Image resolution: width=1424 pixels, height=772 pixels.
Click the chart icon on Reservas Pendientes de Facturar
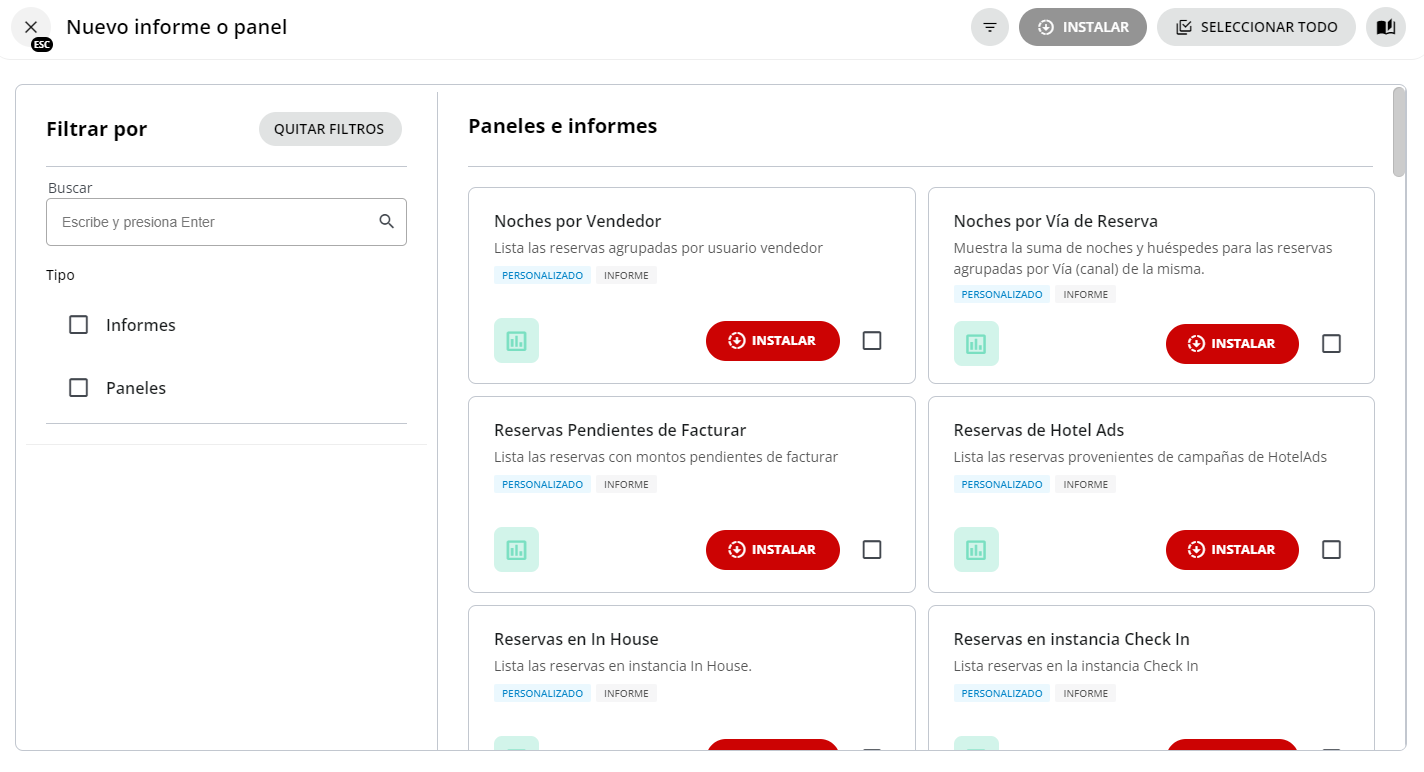click(x=516, y=549)
